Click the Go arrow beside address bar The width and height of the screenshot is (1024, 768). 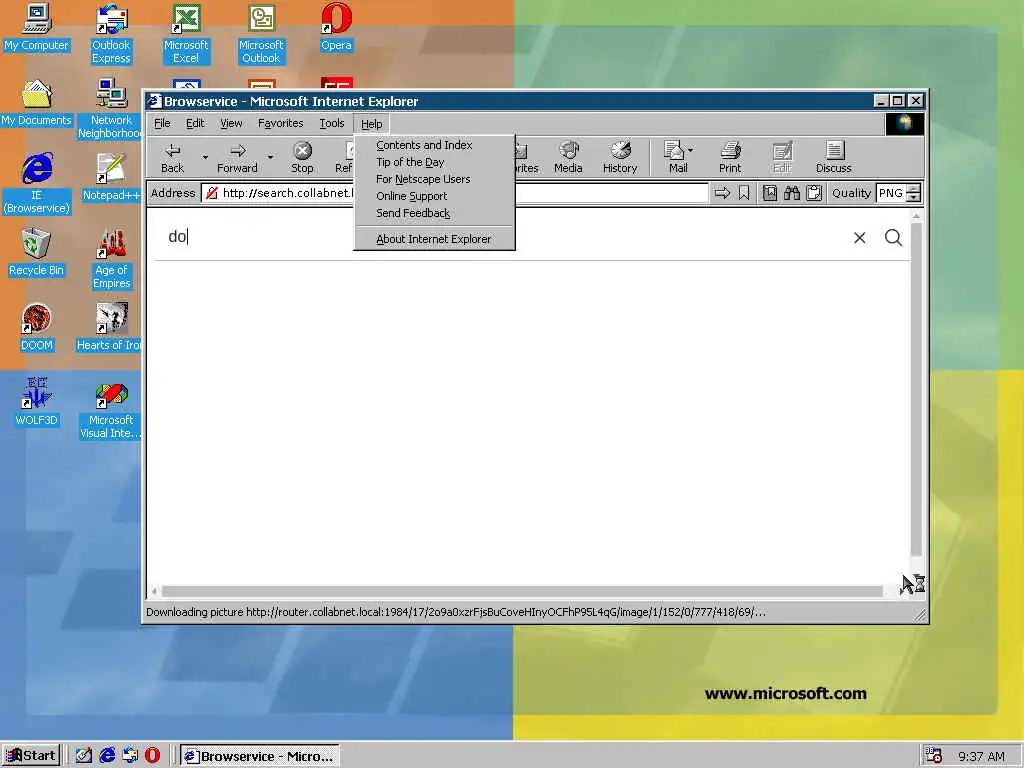pos(722,193)
